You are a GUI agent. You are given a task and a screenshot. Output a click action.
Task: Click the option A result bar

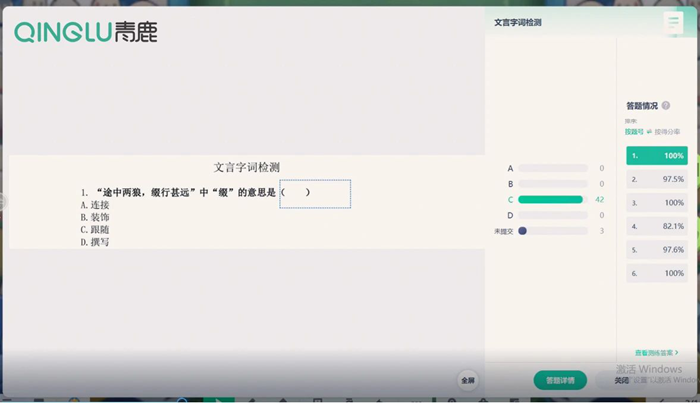[x=552, y=169]
